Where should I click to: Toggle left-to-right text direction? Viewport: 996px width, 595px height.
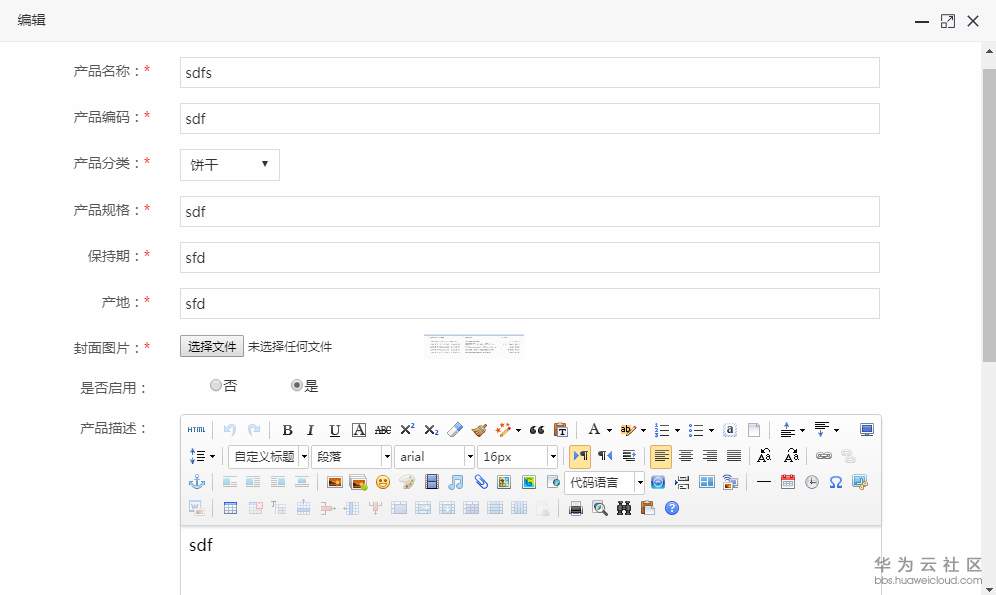click(x=580, y=456)
